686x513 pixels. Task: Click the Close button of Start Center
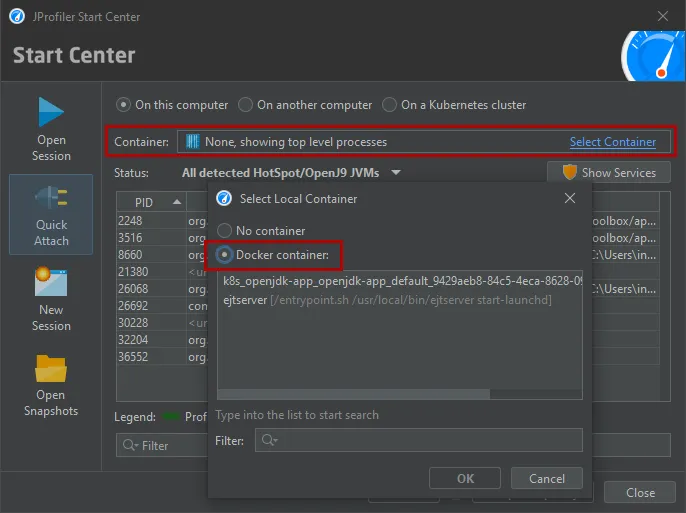pyautogui.click(x=640, y=492)
